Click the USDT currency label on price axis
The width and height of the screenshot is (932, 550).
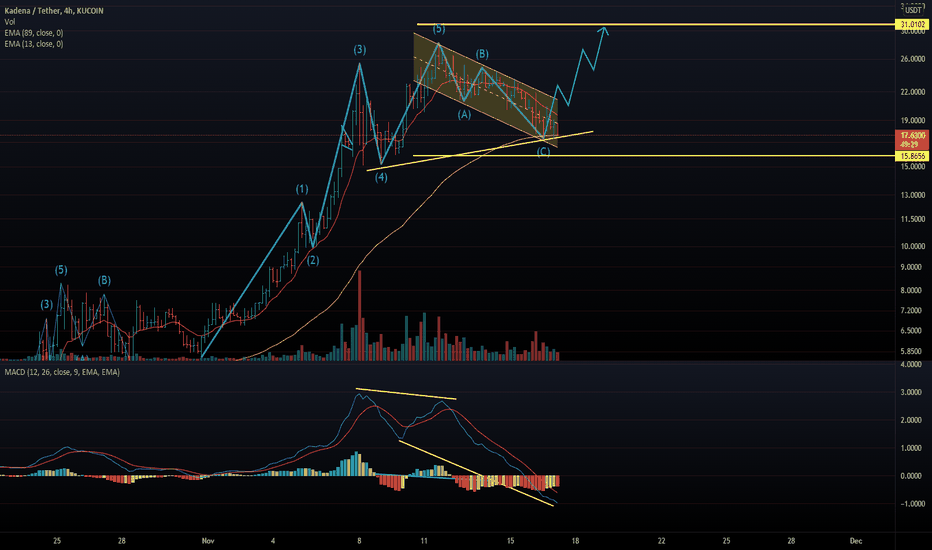pyautogui.click(x=912, y=10)
